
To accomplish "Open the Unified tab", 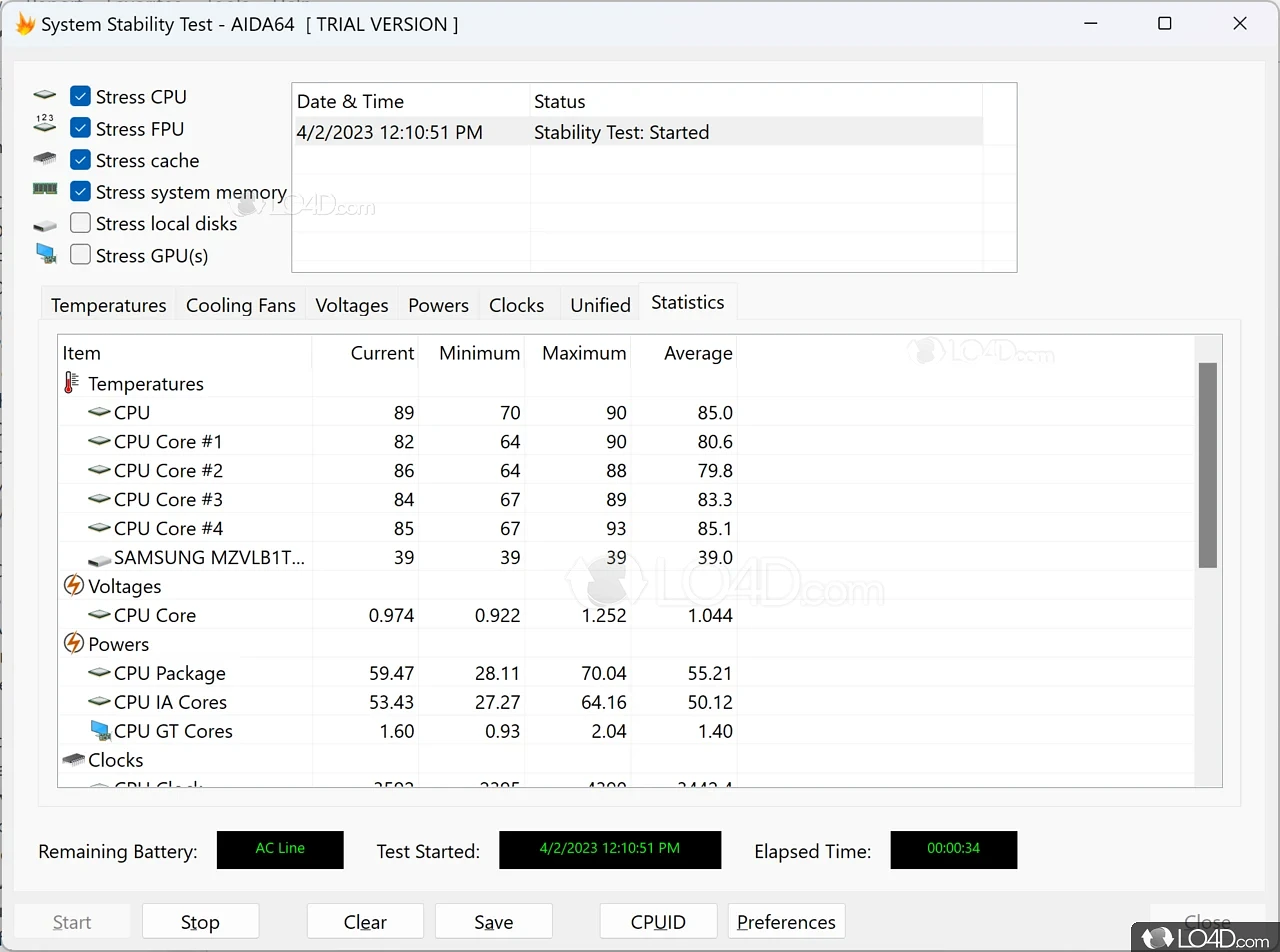I will point(600,305).
